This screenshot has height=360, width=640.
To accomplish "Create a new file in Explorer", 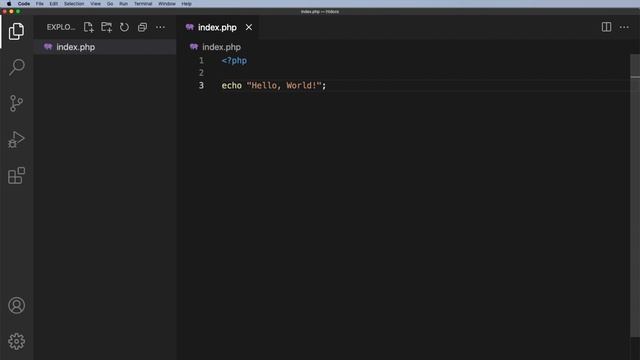I will click(88, 27).
